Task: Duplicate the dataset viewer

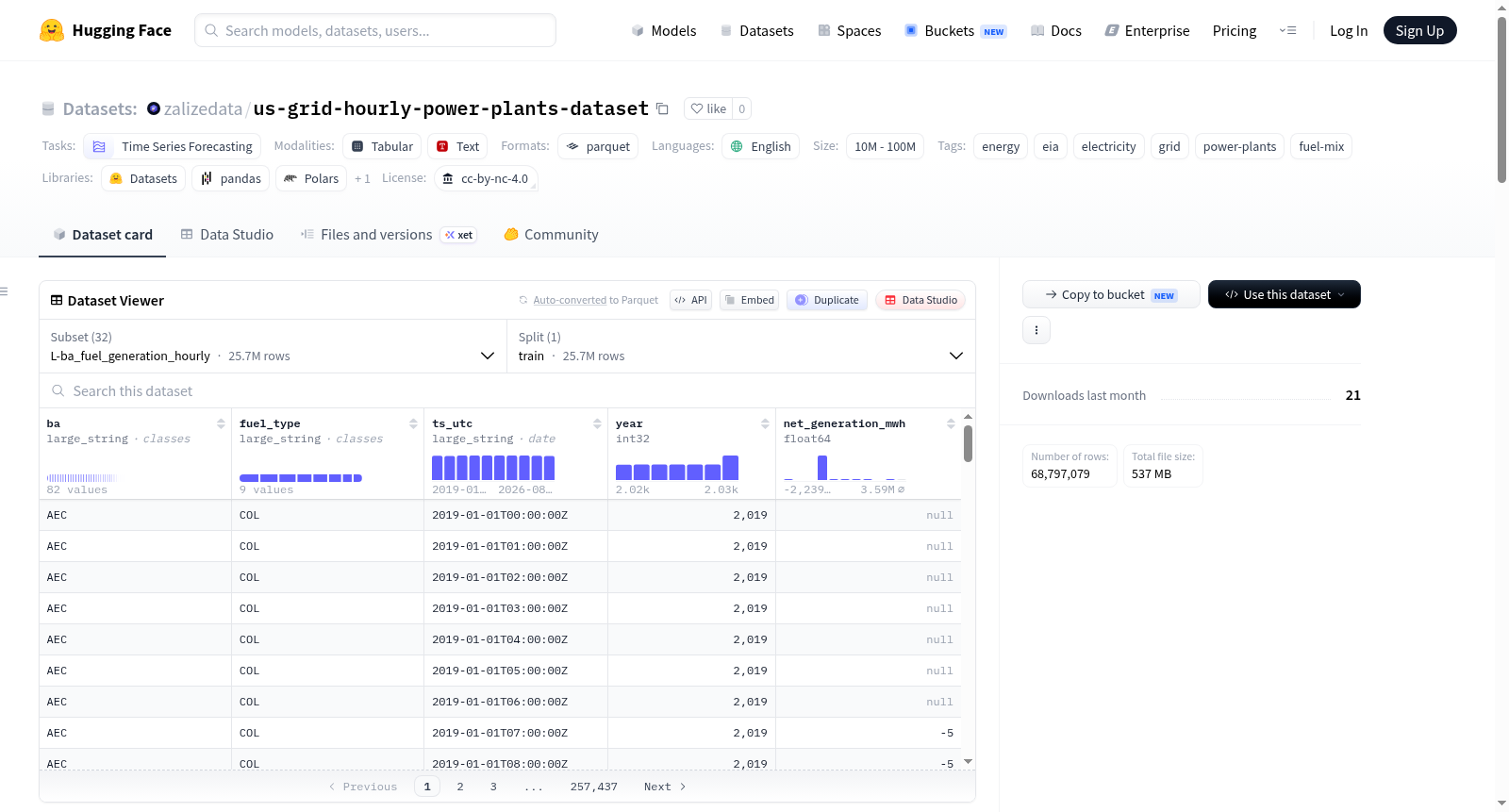Action: pos(826,300)
